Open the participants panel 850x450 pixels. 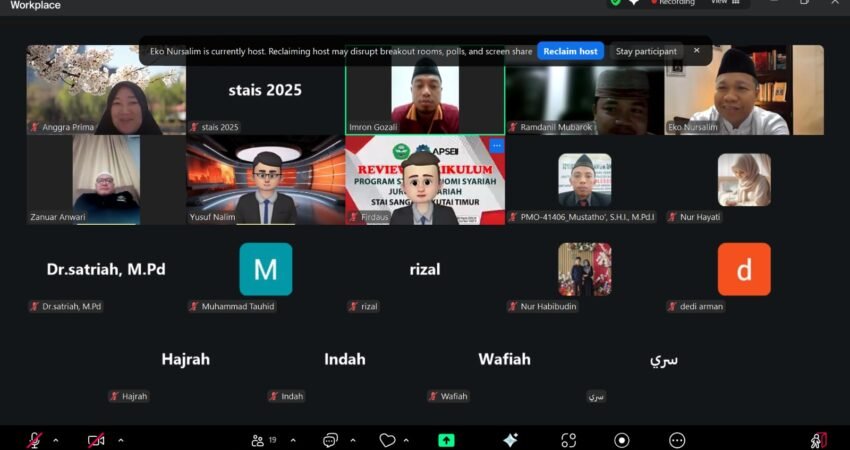(x=259, y=440)
